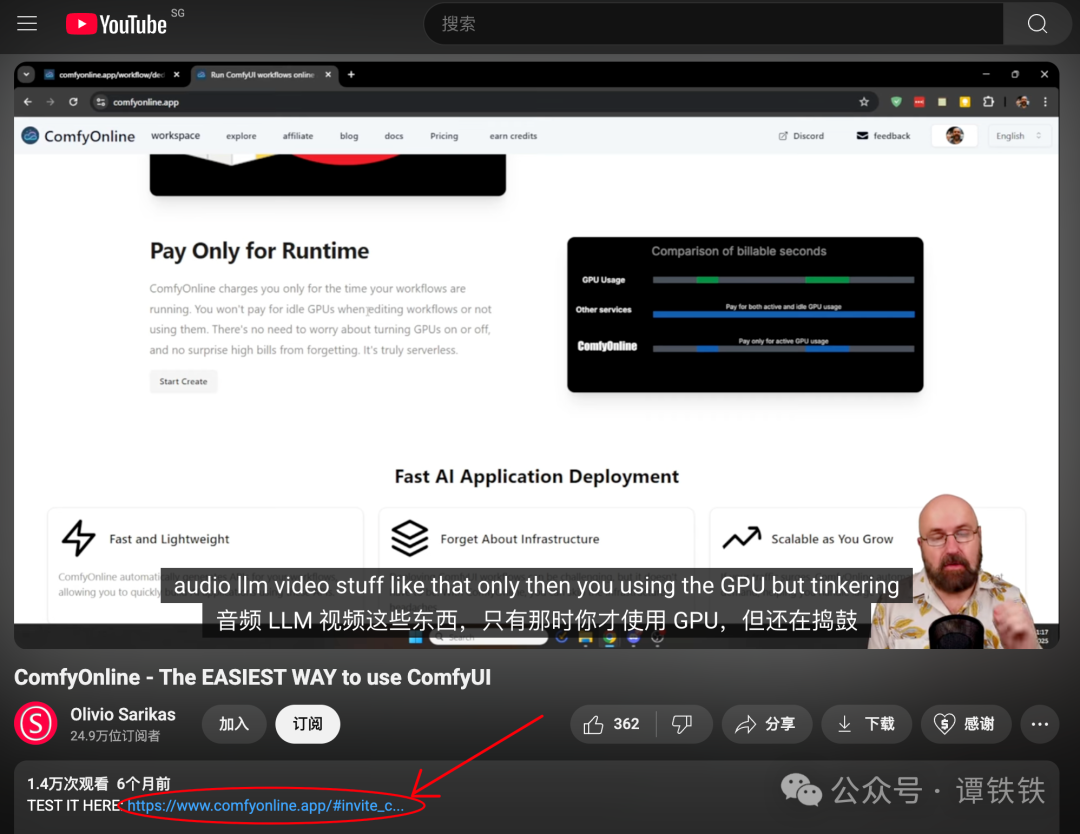Open the browser three-dot menu

1045,102
